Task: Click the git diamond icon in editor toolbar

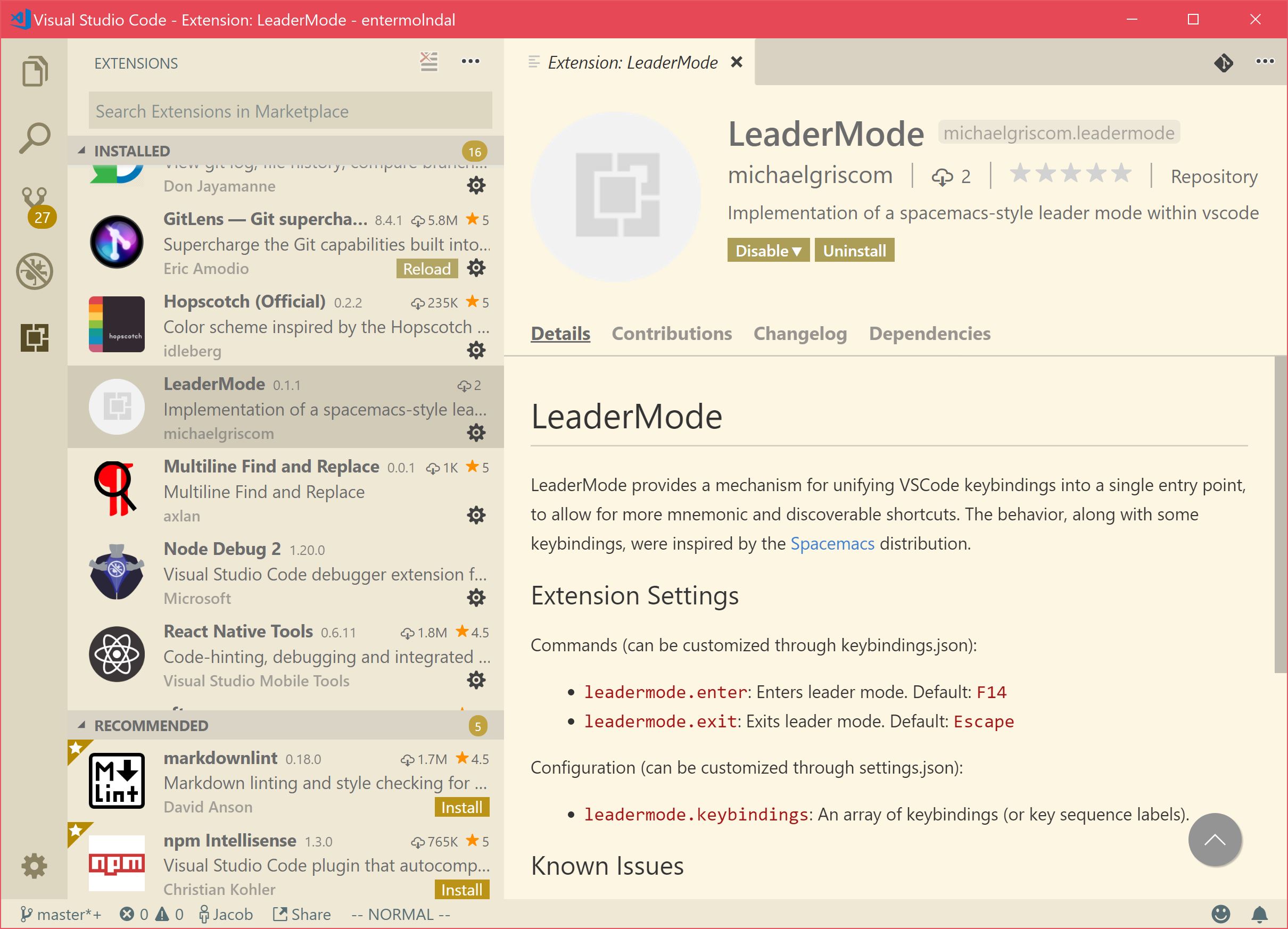Action: tap(1224, 62)
